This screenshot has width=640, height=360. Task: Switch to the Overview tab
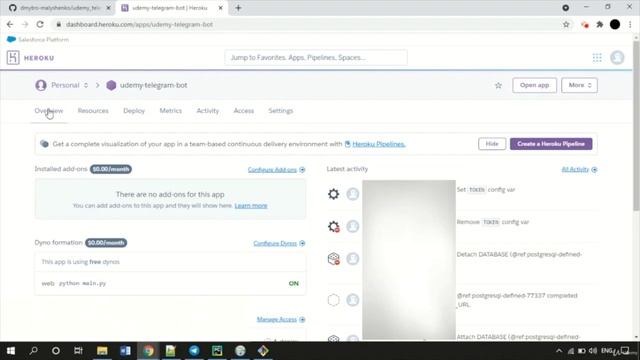click(49, 111)
